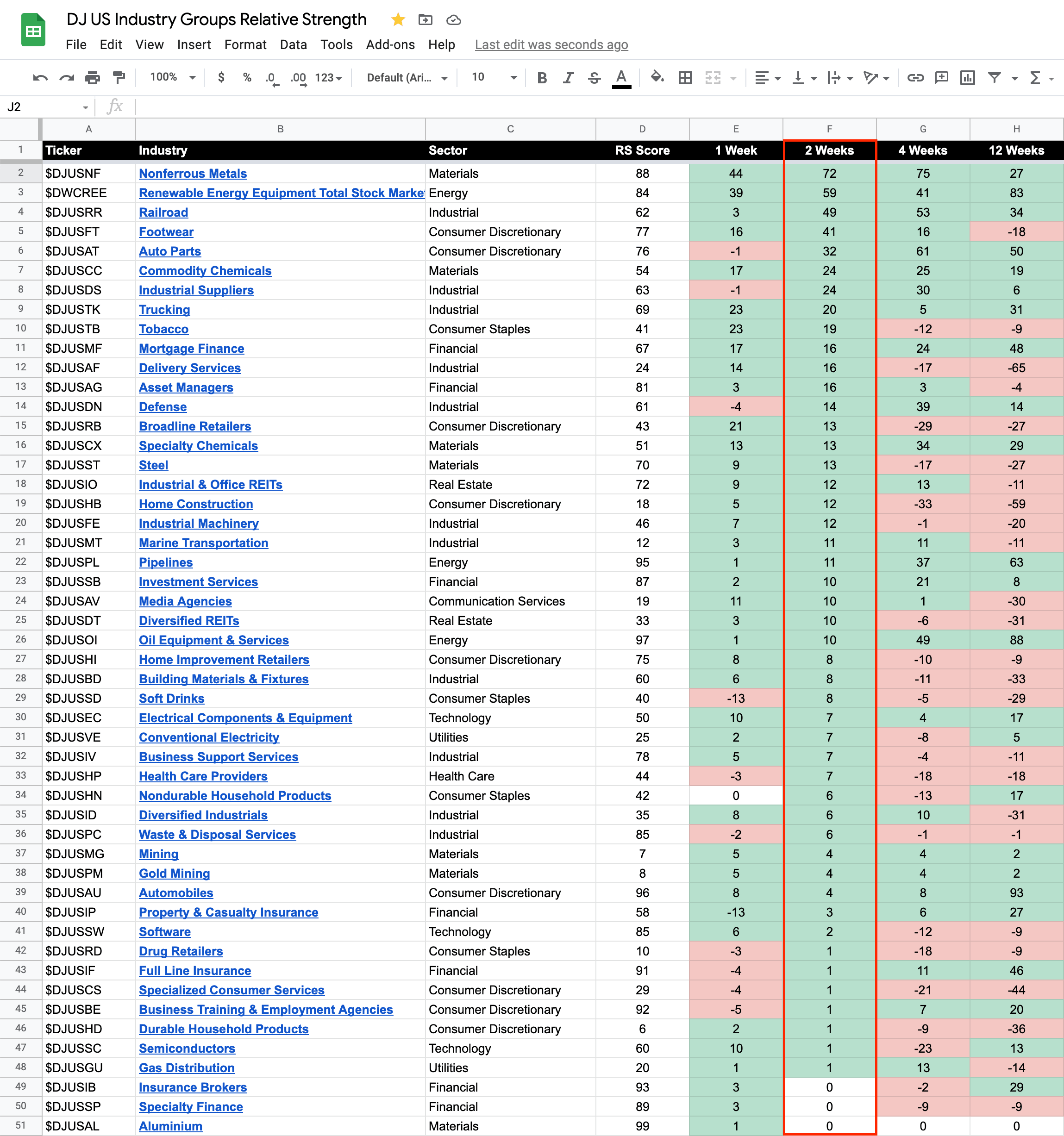
Task: Open the fill color bucket
Action: point(657,77)
